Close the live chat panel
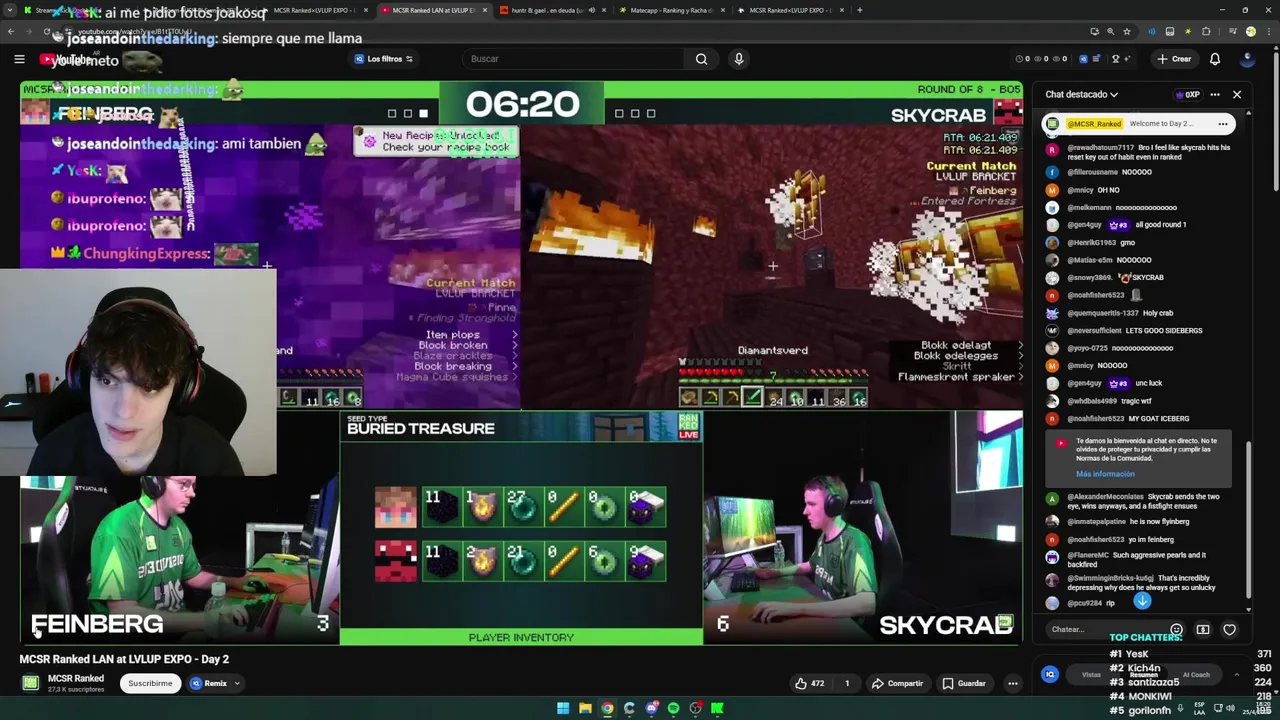 coord(1237,95)
